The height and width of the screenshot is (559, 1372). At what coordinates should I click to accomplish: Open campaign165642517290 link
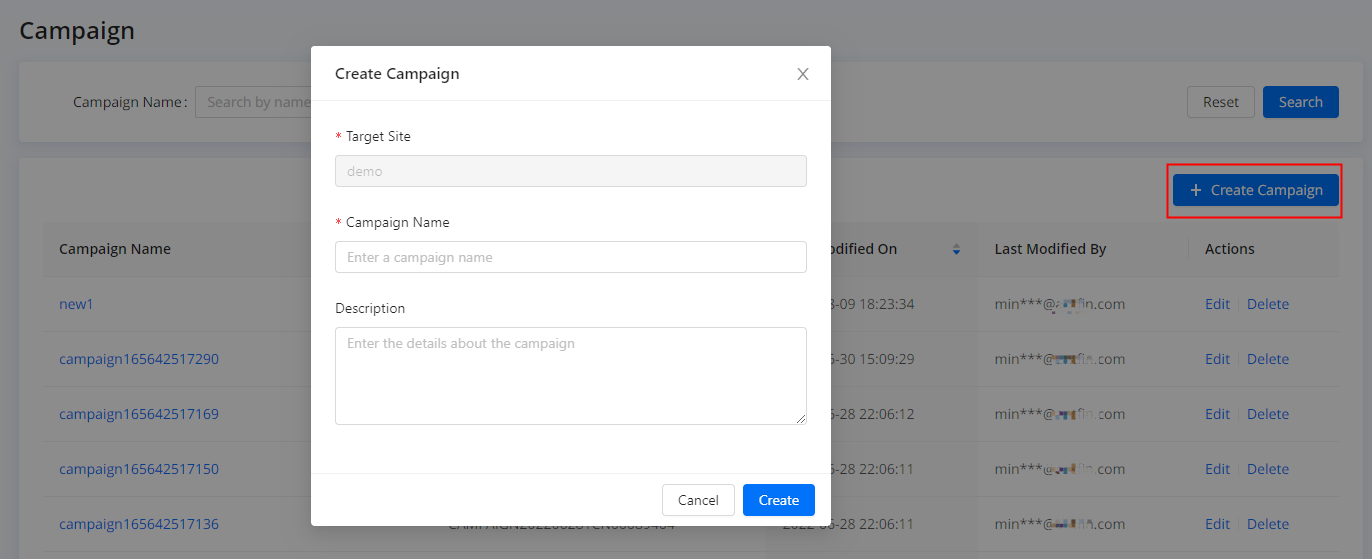pyautogui.click(x=138, y=359)
